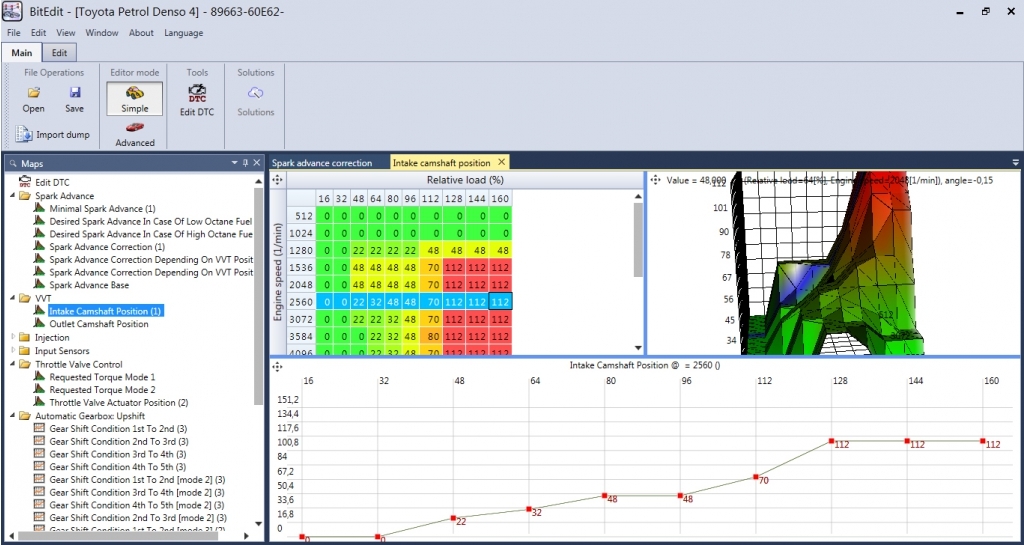Screen dimensions: 1024x545
Task: Click graph point 32 at load 64
Action: point(529,509)
